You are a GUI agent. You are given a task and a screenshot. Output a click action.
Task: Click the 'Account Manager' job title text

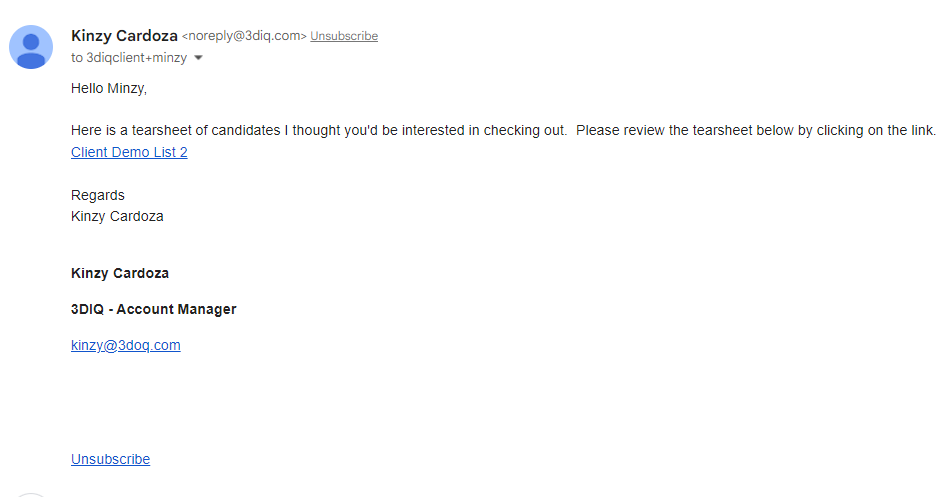(176, 309)
